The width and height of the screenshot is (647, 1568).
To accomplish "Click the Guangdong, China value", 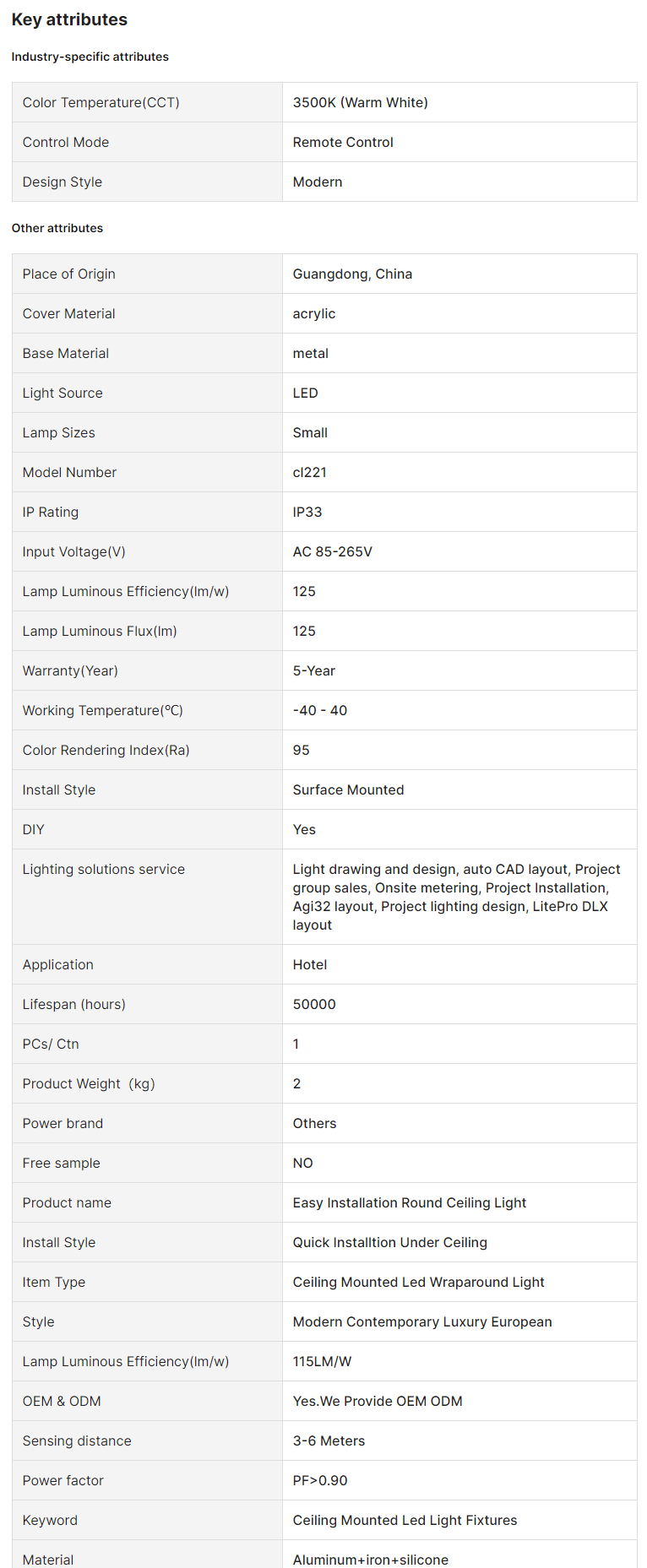I will click(352, 274).
